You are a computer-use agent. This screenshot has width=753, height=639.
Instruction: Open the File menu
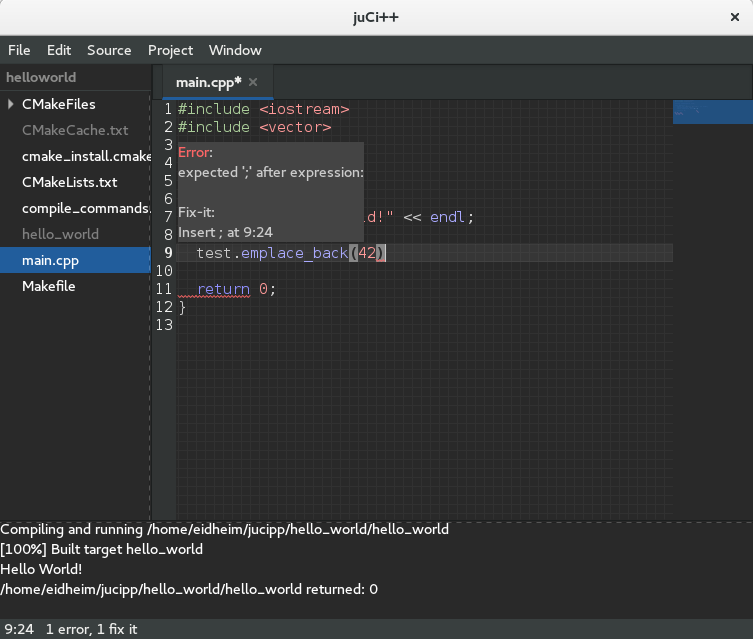click(19, 50)
